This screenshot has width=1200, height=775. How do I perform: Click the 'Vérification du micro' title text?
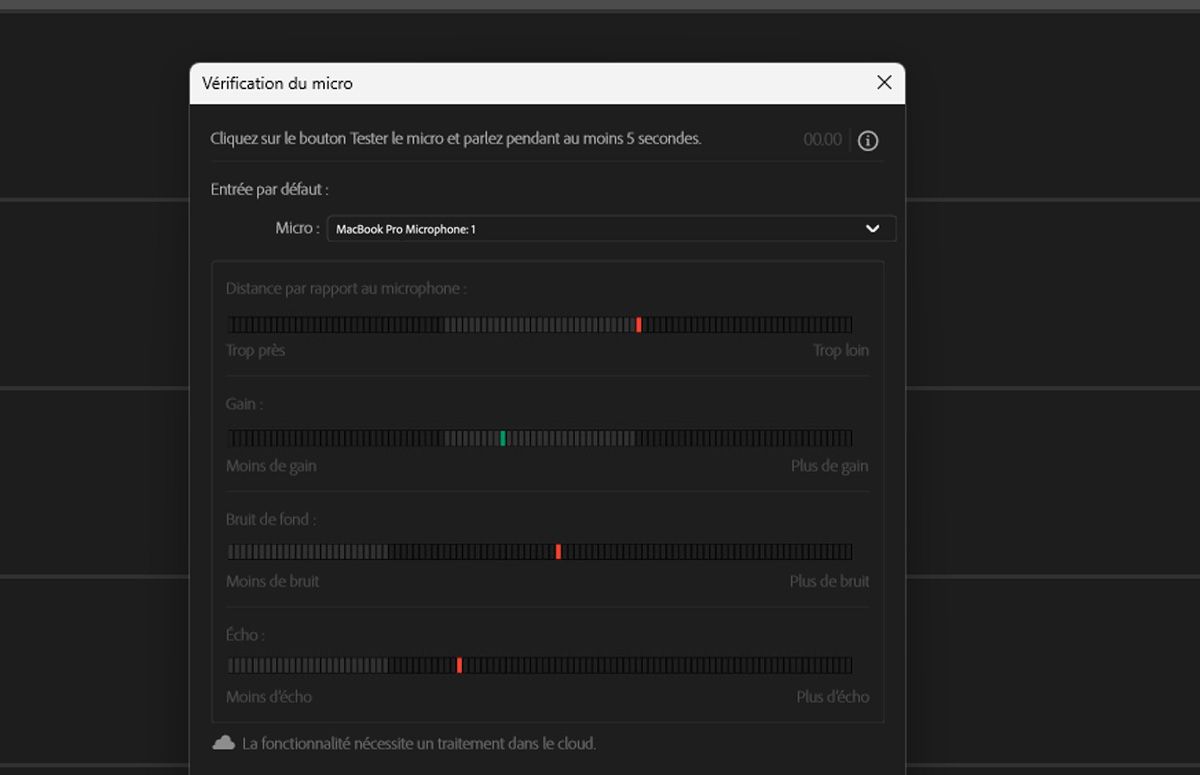tap(277, 84)
